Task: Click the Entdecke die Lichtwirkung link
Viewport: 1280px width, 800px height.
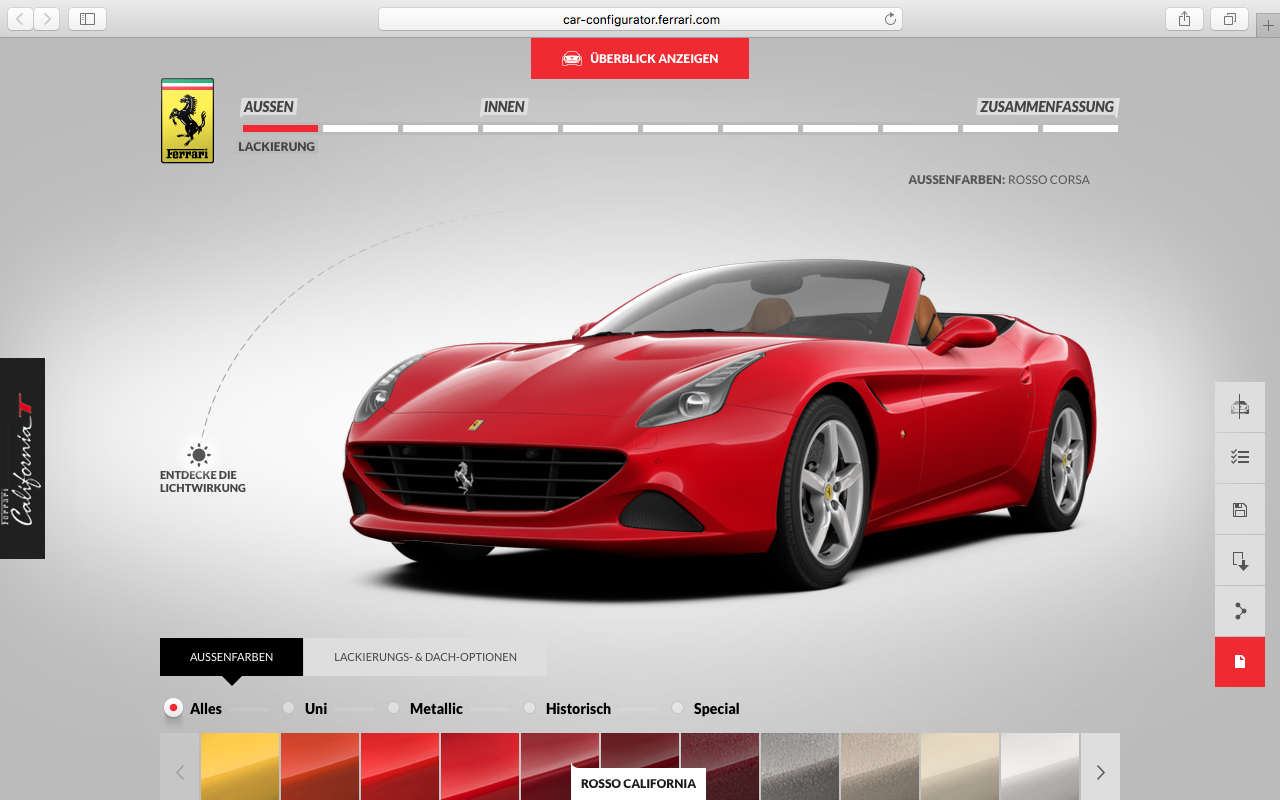Action: pos(203,482)
